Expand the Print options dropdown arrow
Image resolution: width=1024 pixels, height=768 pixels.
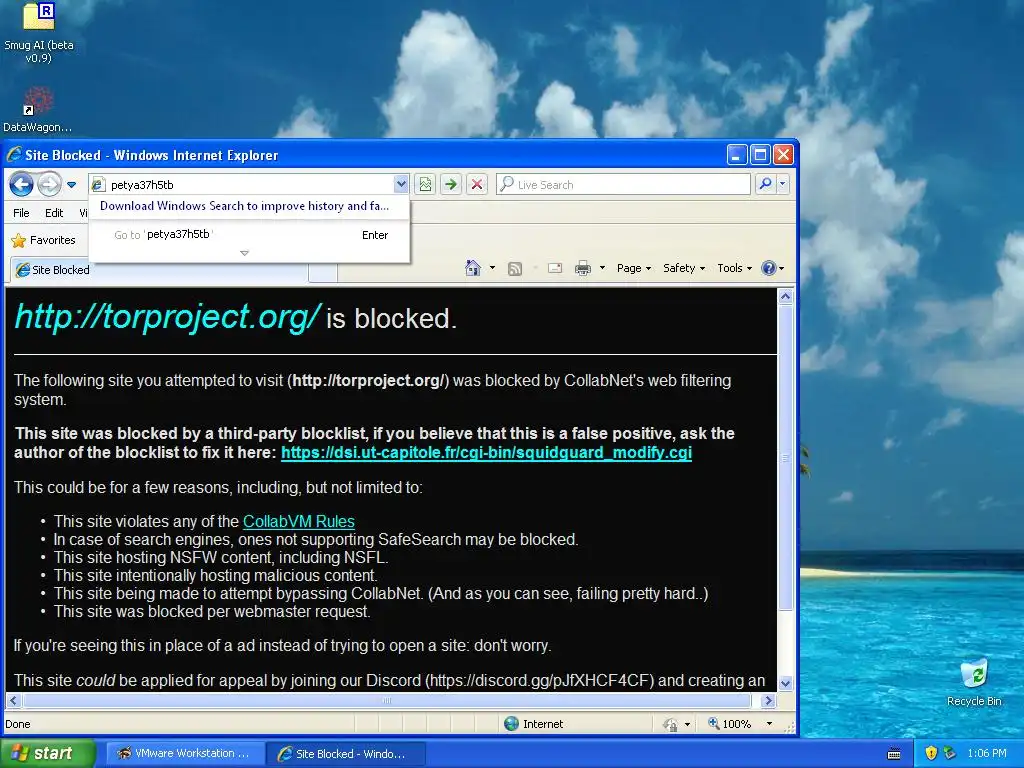(602, 268)
